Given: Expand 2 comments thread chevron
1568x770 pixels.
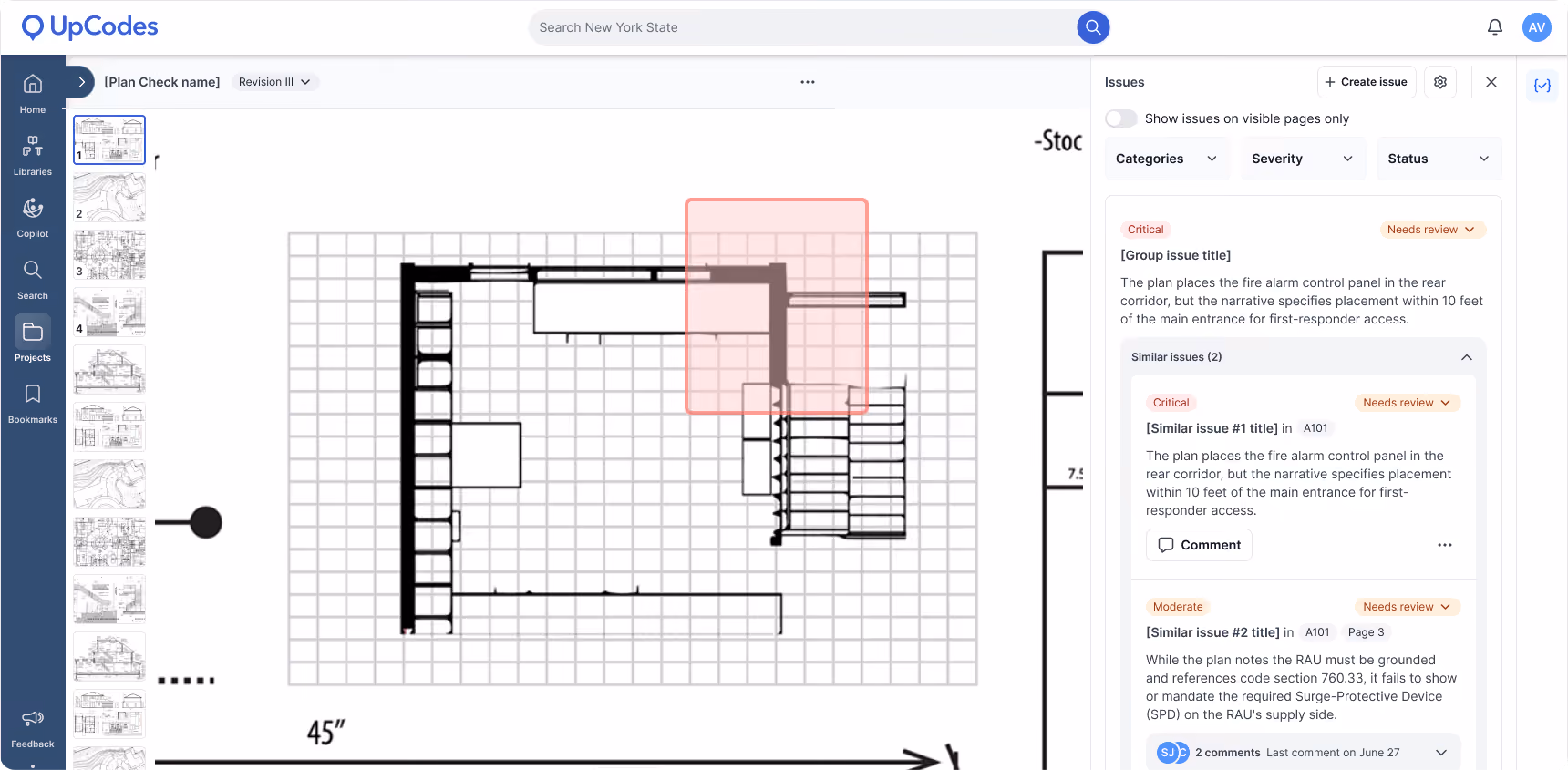Looking at the screenshot, I should [1441, 753].
